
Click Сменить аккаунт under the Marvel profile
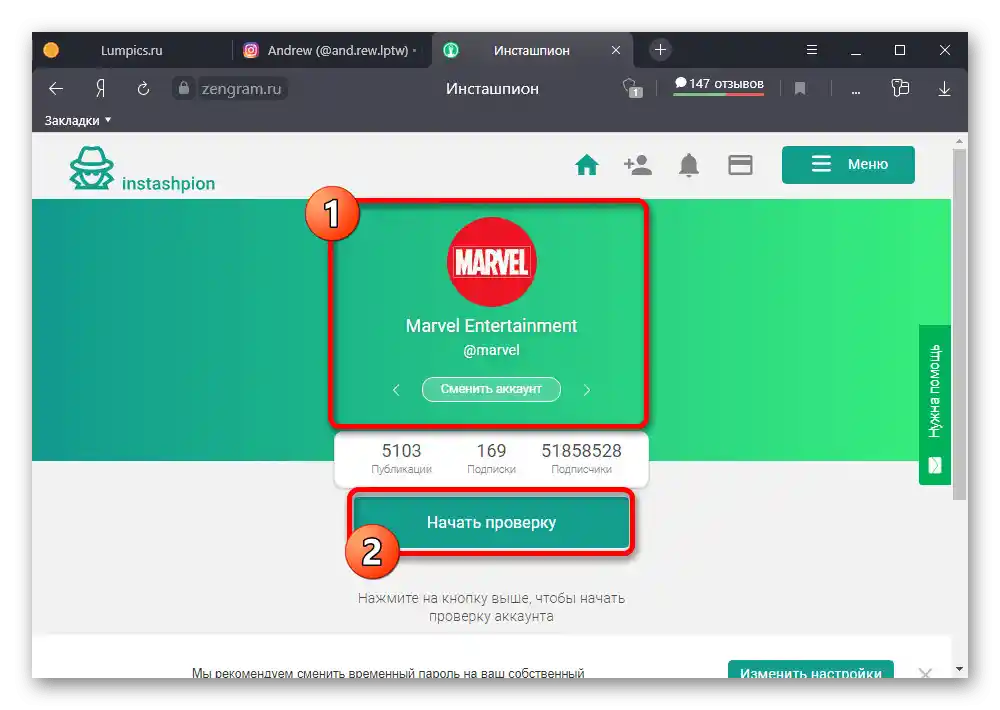tap(491, 389)
